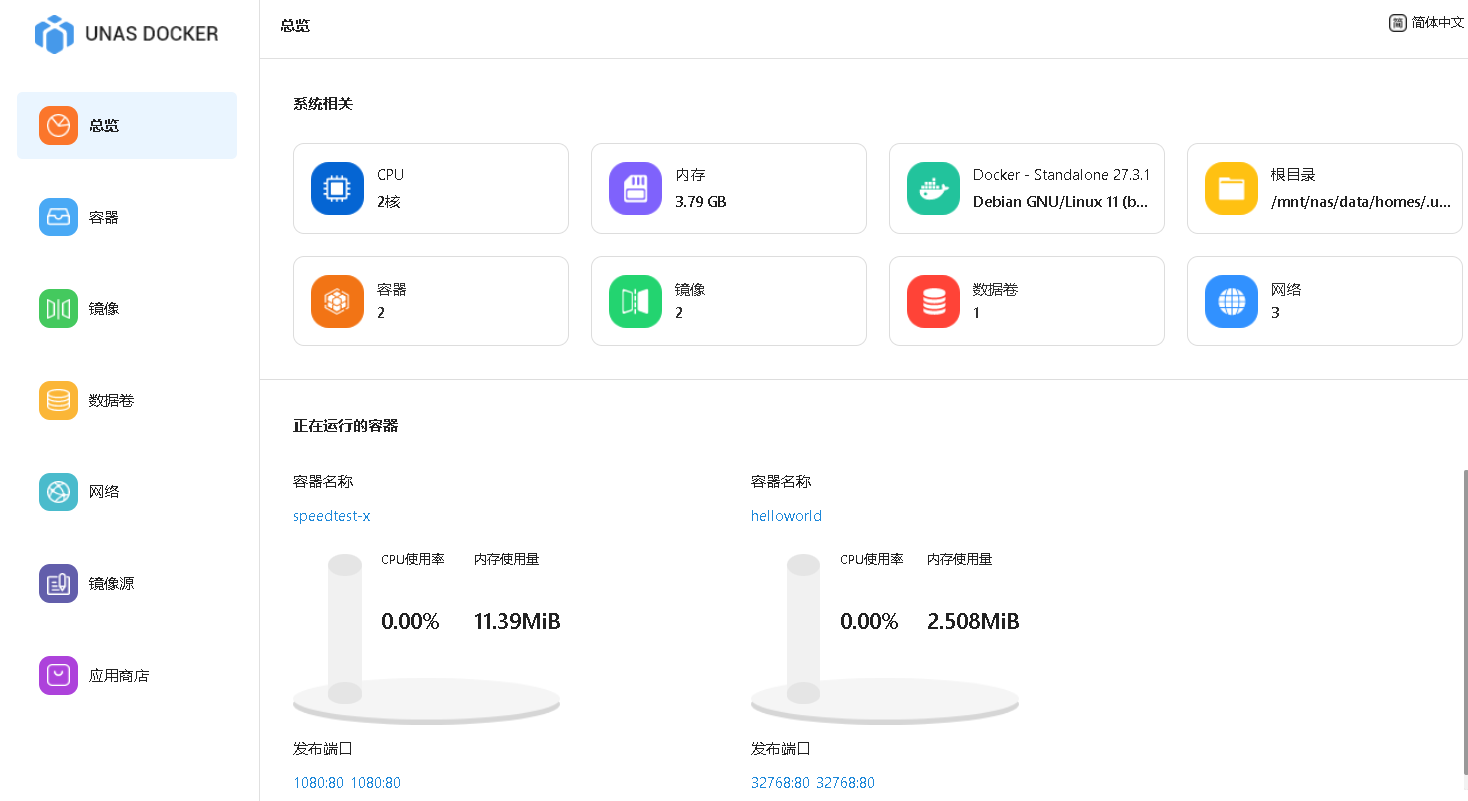Click the blue CPU chip icon

[x=337, y=188]
